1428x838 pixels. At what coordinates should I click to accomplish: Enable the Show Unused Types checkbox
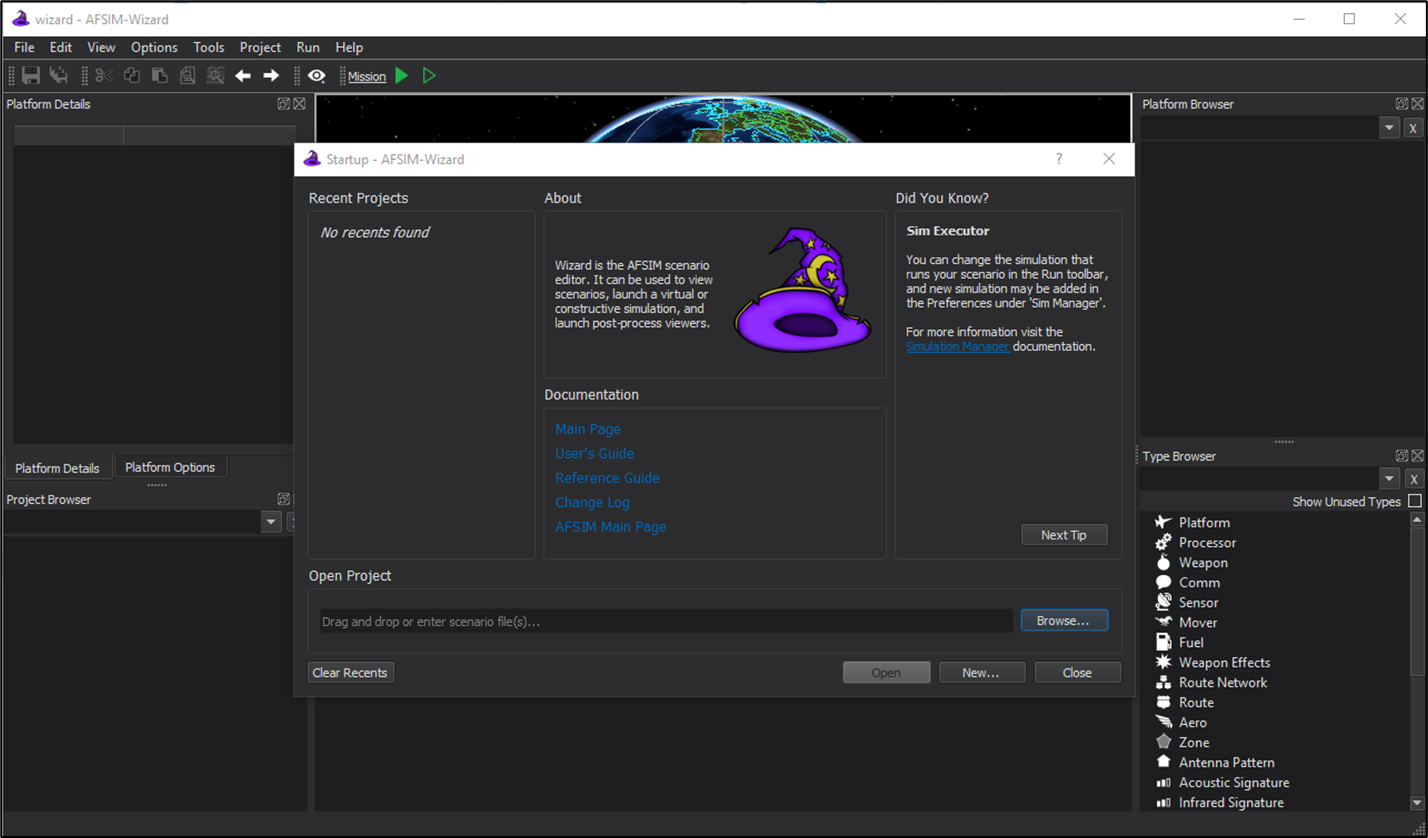coord(1414,501)
